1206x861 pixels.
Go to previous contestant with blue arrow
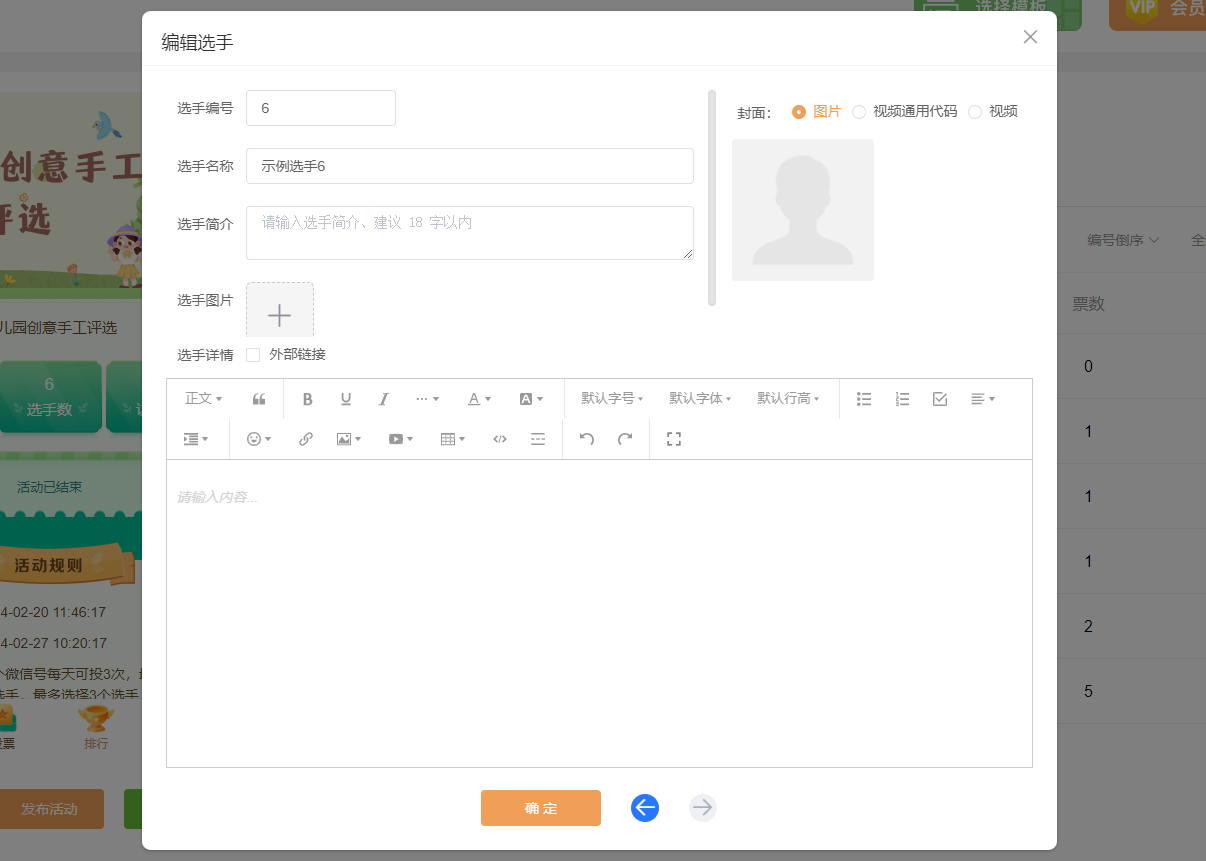coord(645,808)
